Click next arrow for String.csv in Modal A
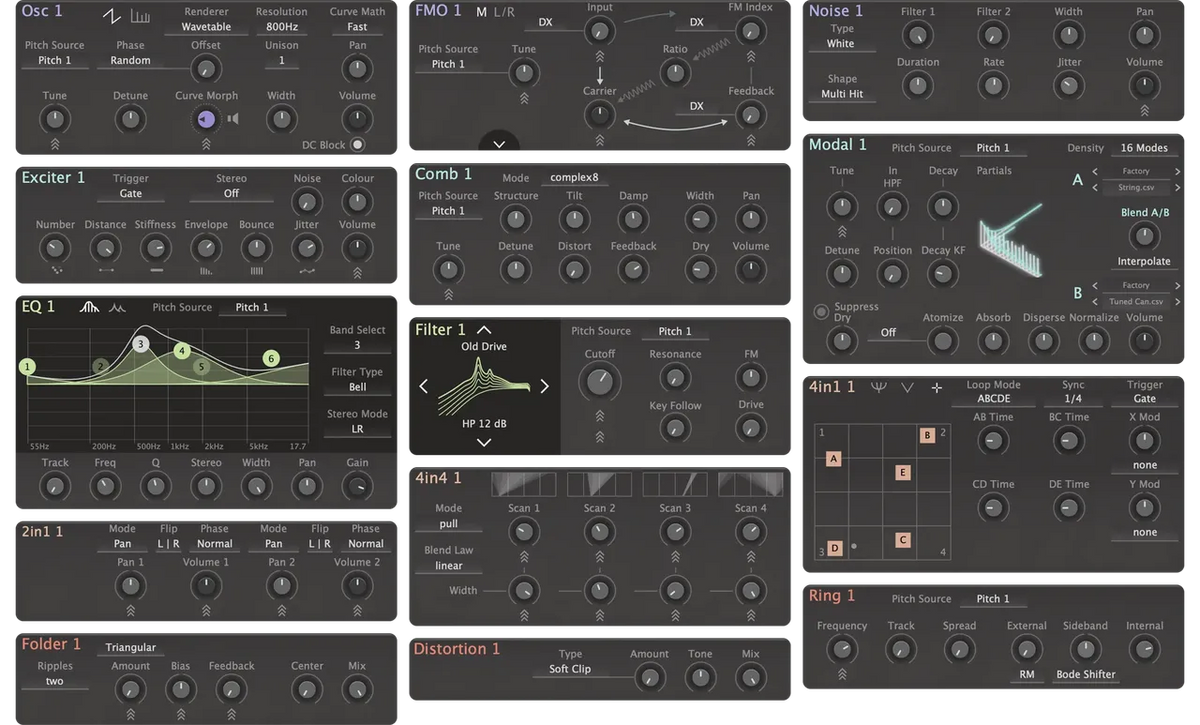Image resolution: width=1200 pixels, height=725 pixels. [1178, 187]
